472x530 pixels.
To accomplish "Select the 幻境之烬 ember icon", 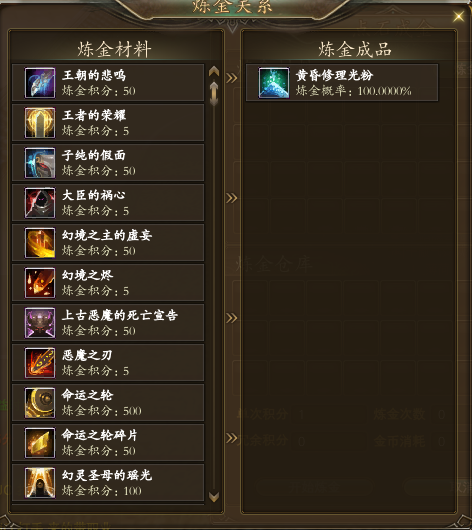I will click(x=40, y=283).
